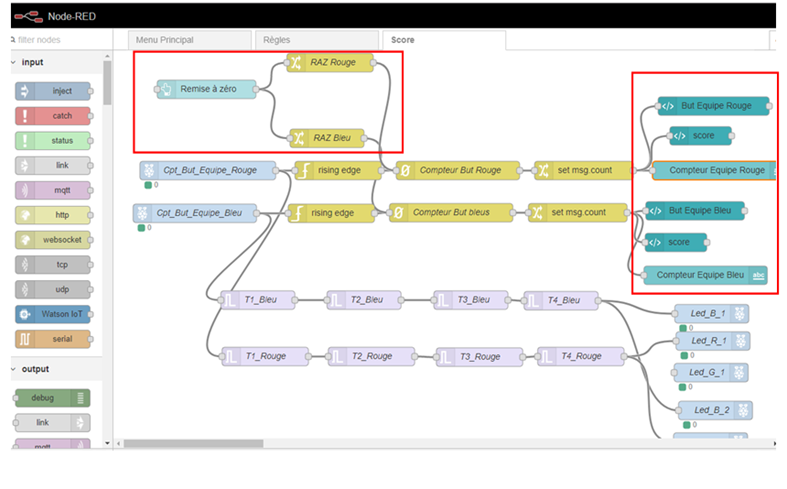The height and width of the screenshot is (489, 787).
Task: Click the filter nodes search field
Action: click(60, 40)
